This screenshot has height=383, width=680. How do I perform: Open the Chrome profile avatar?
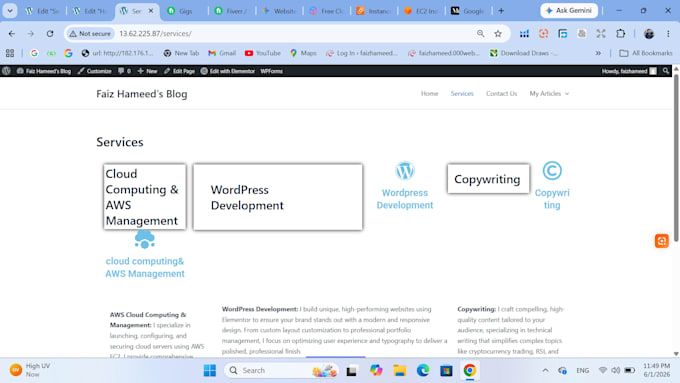649,33
